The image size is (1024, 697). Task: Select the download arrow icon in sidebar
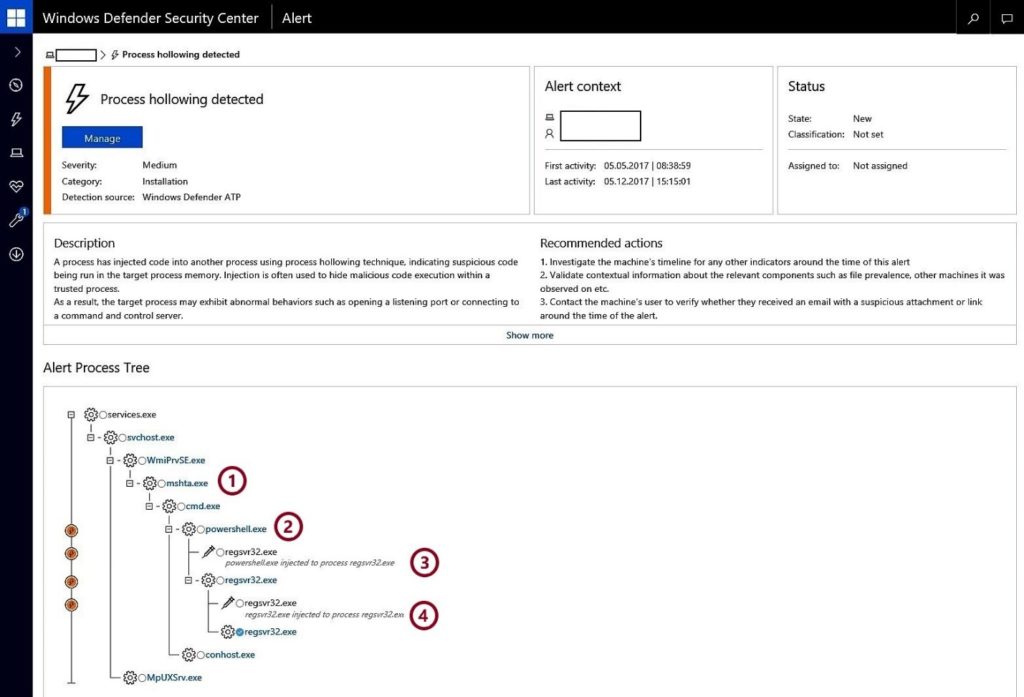click(x=15, y=254)
